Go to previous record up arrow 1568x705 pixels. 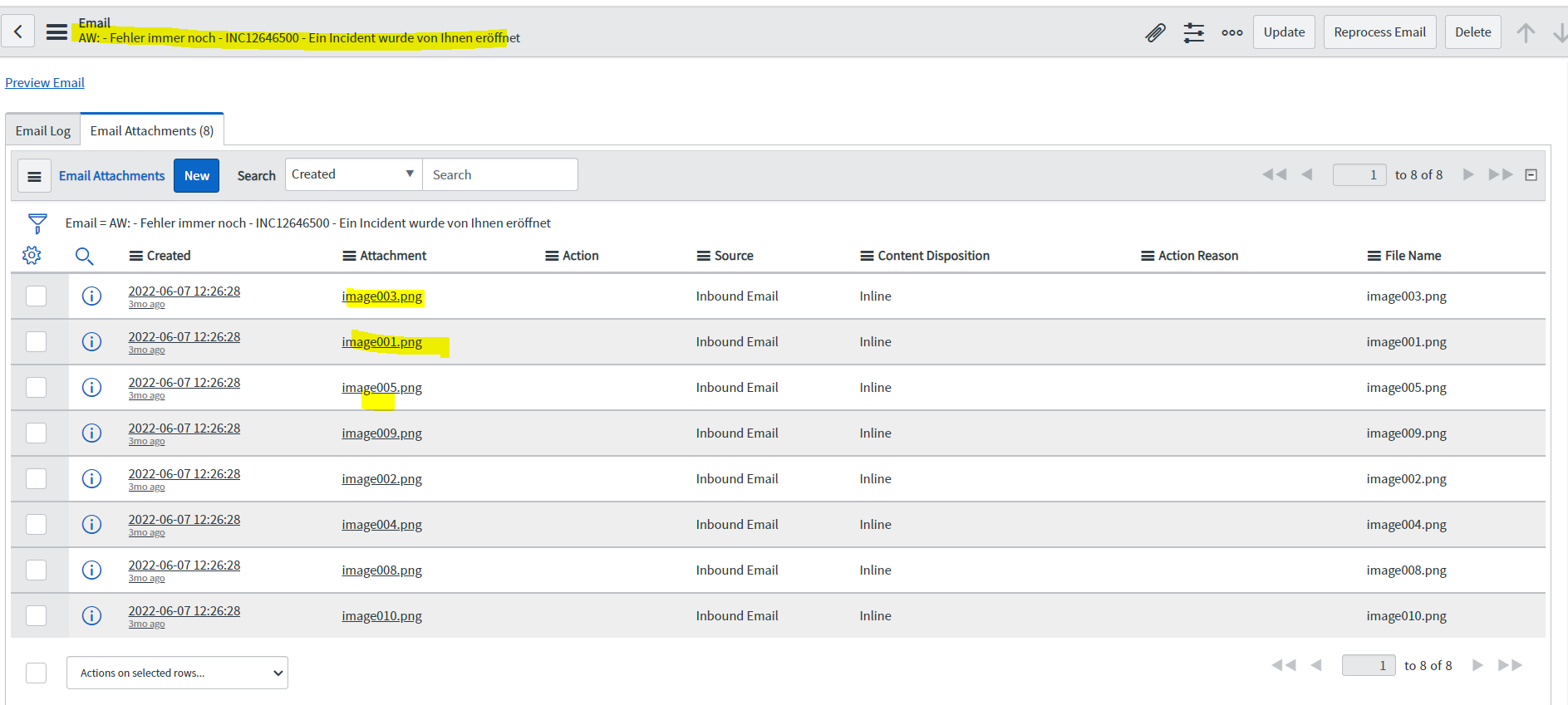tap(1526, 32)
